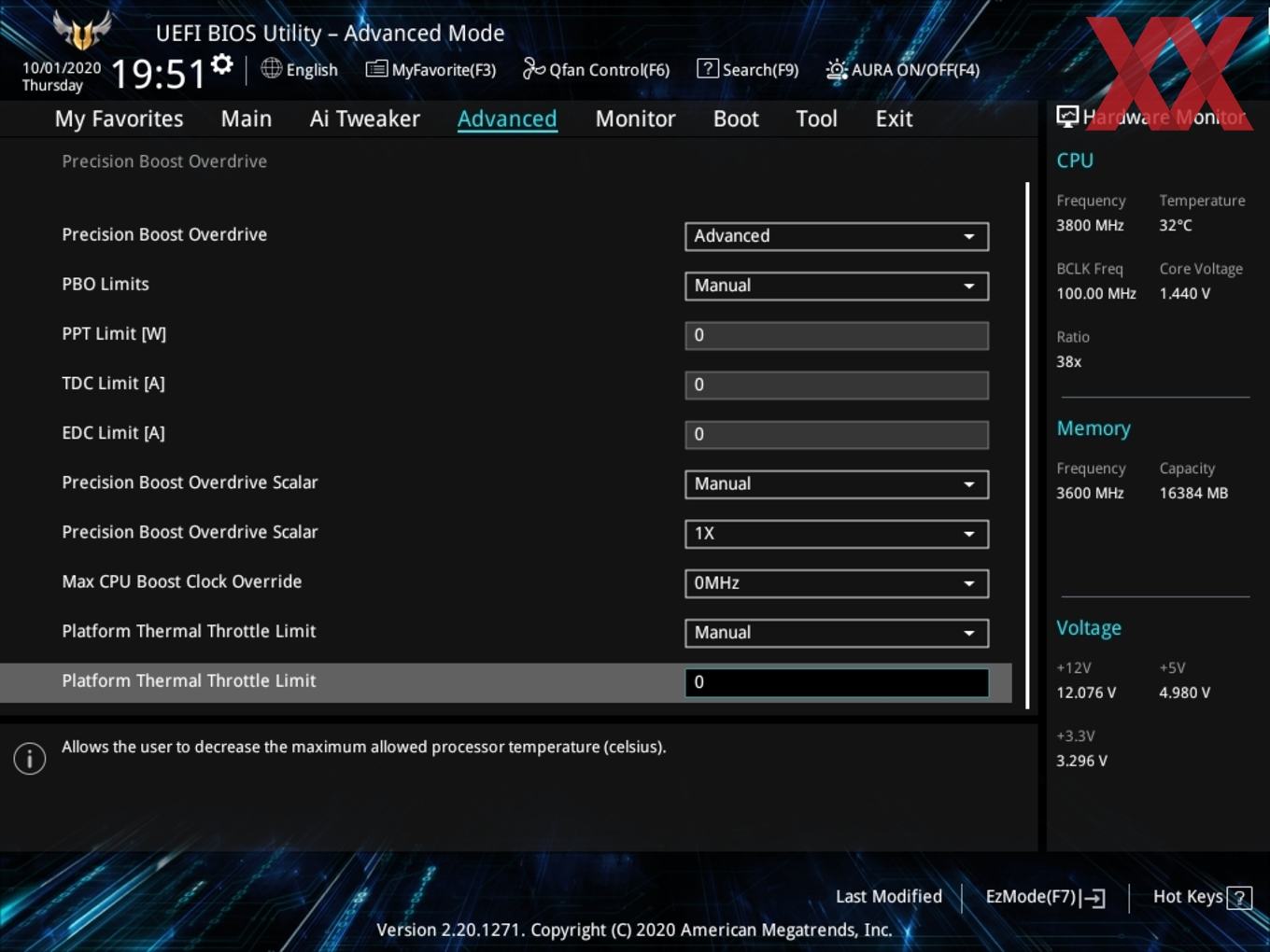This screenshot has height=952, width=1270.
Task: Open Platform Thermal Throttle Limit Manual dropdown
Action: click(x=837, y=633)
